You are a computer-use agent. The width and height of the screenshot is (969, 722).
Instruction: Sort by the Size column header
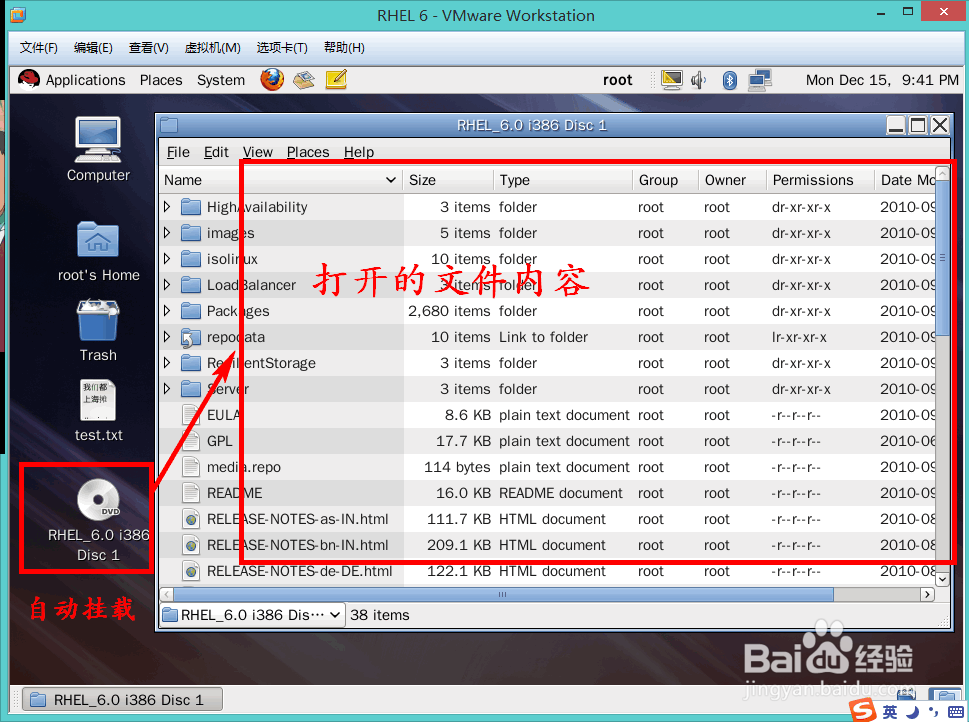click(x=448, y=180)
